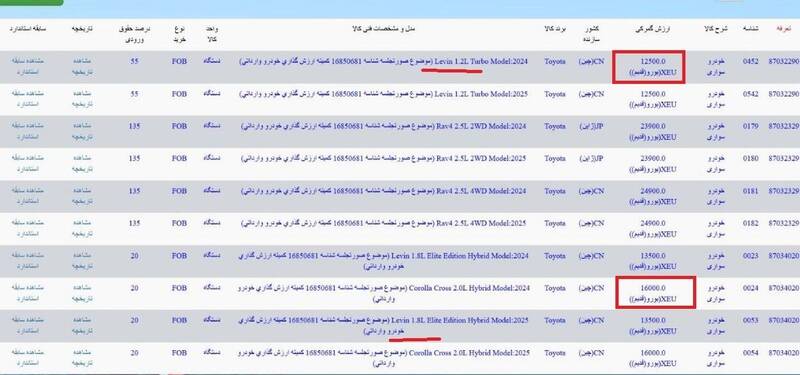Open Rav4 2.5L 4WD Model:2024 description link
800x375 pixels.
[384, 191]
